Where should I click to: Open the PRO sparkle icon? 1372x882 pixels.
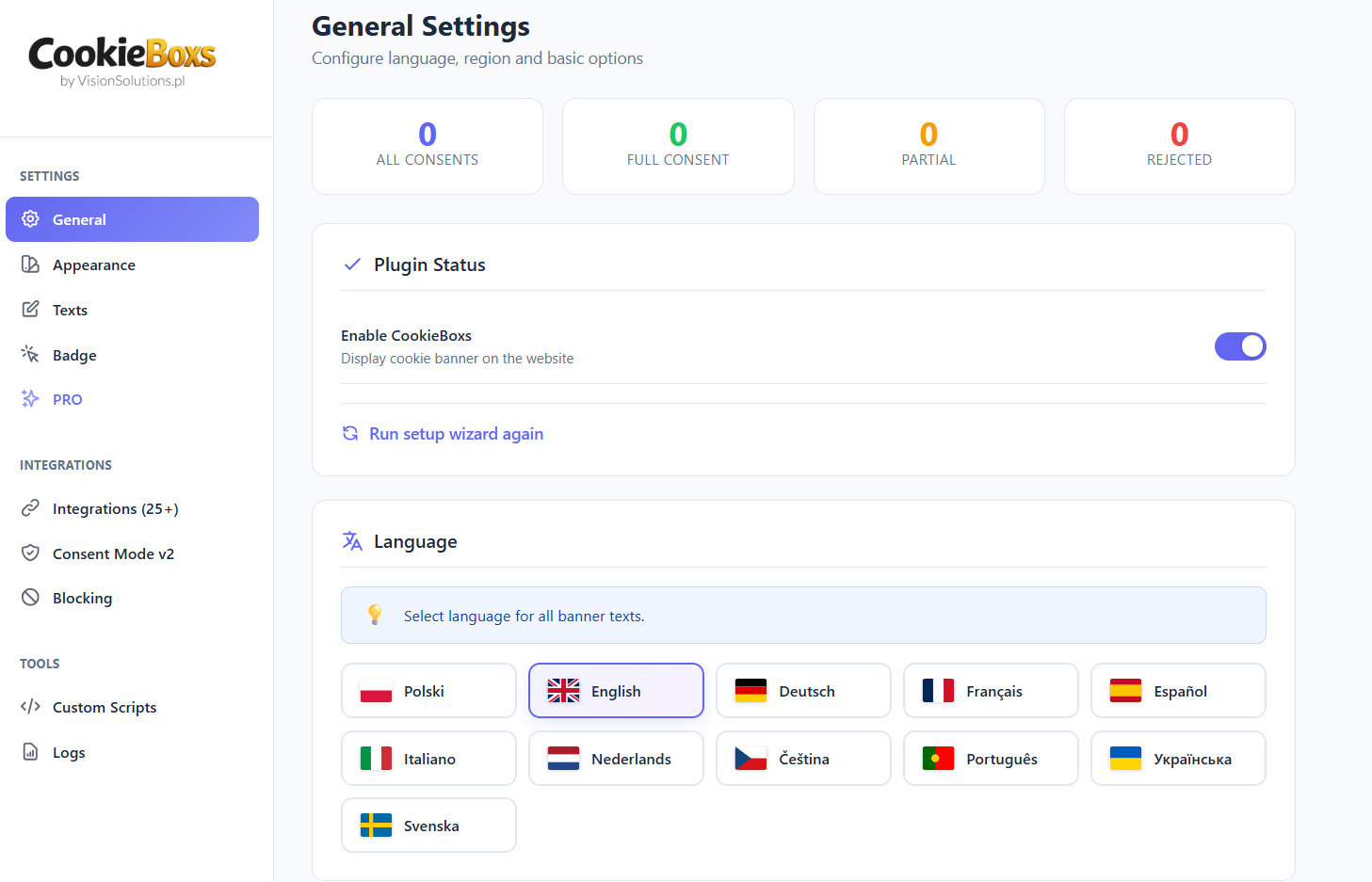[31, 399]
